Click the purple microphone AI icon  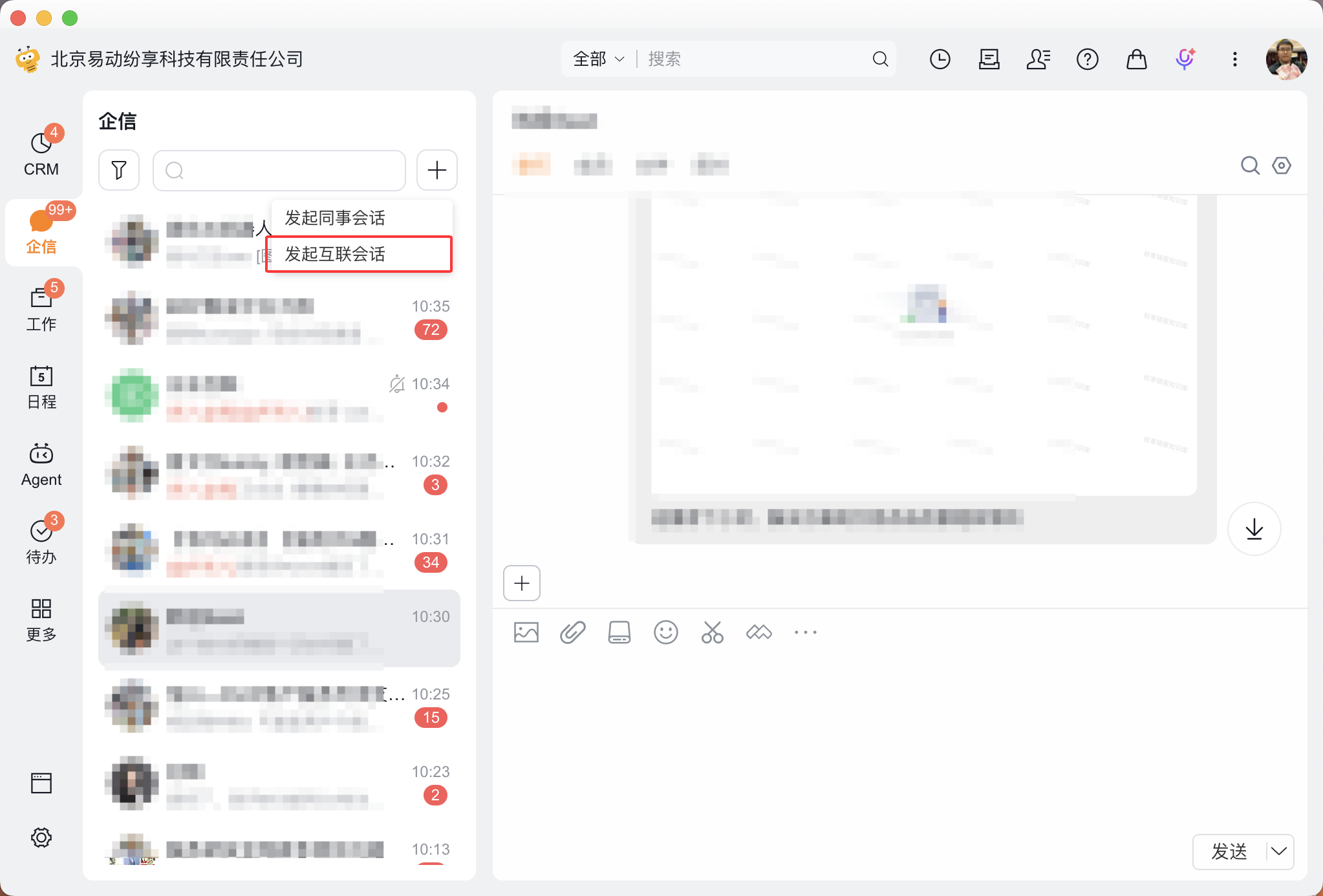coord(1185,59)
